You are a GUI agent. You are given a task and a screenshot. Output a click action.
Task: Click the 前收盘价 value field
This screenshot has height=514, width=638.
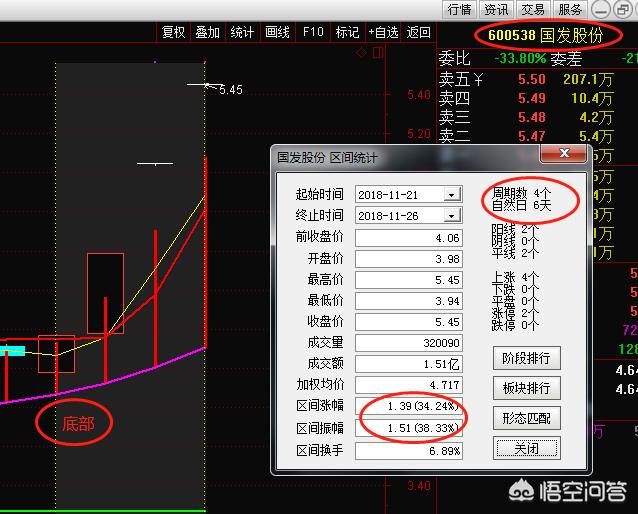pyautogui.click(x=409, y=238)
